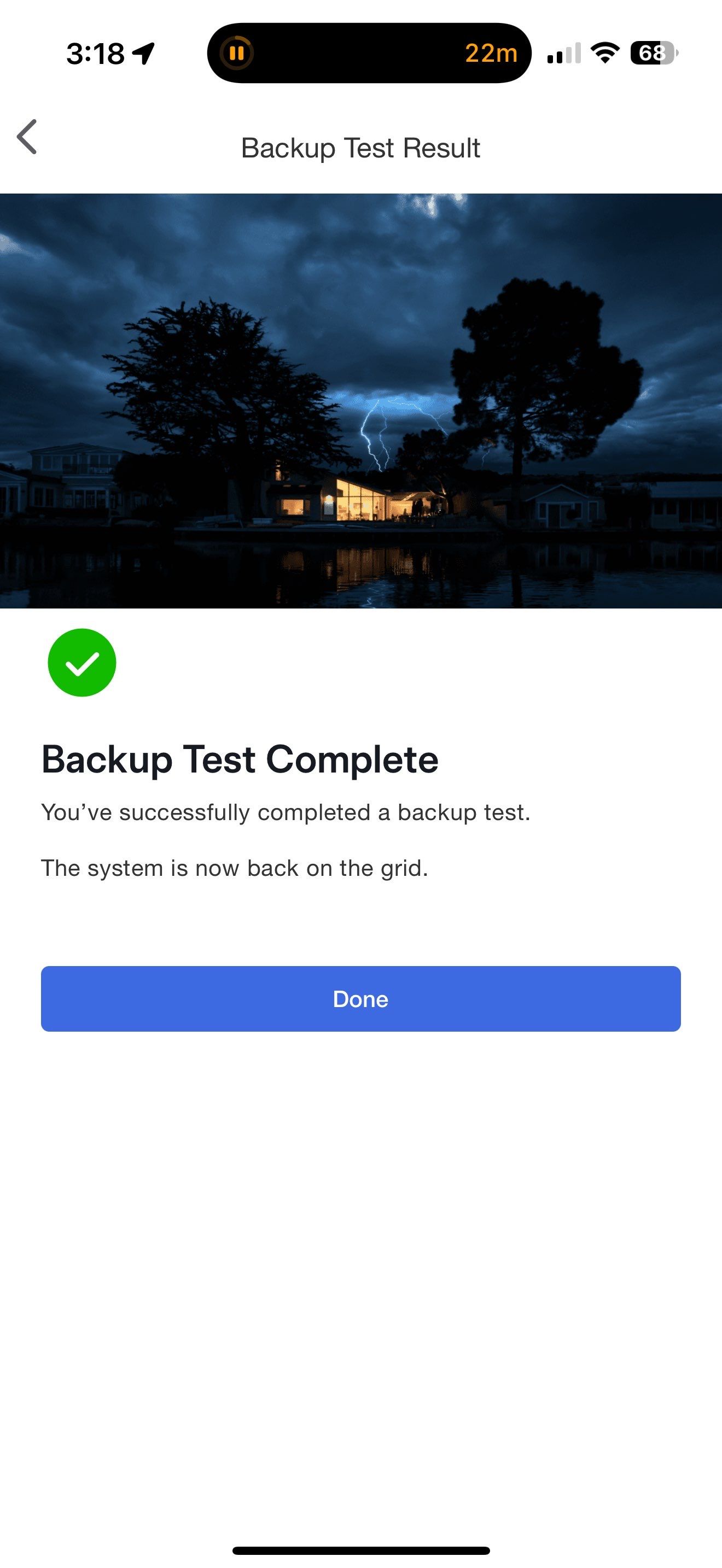Tap the Backup Test Result page title

click(360, 148)
